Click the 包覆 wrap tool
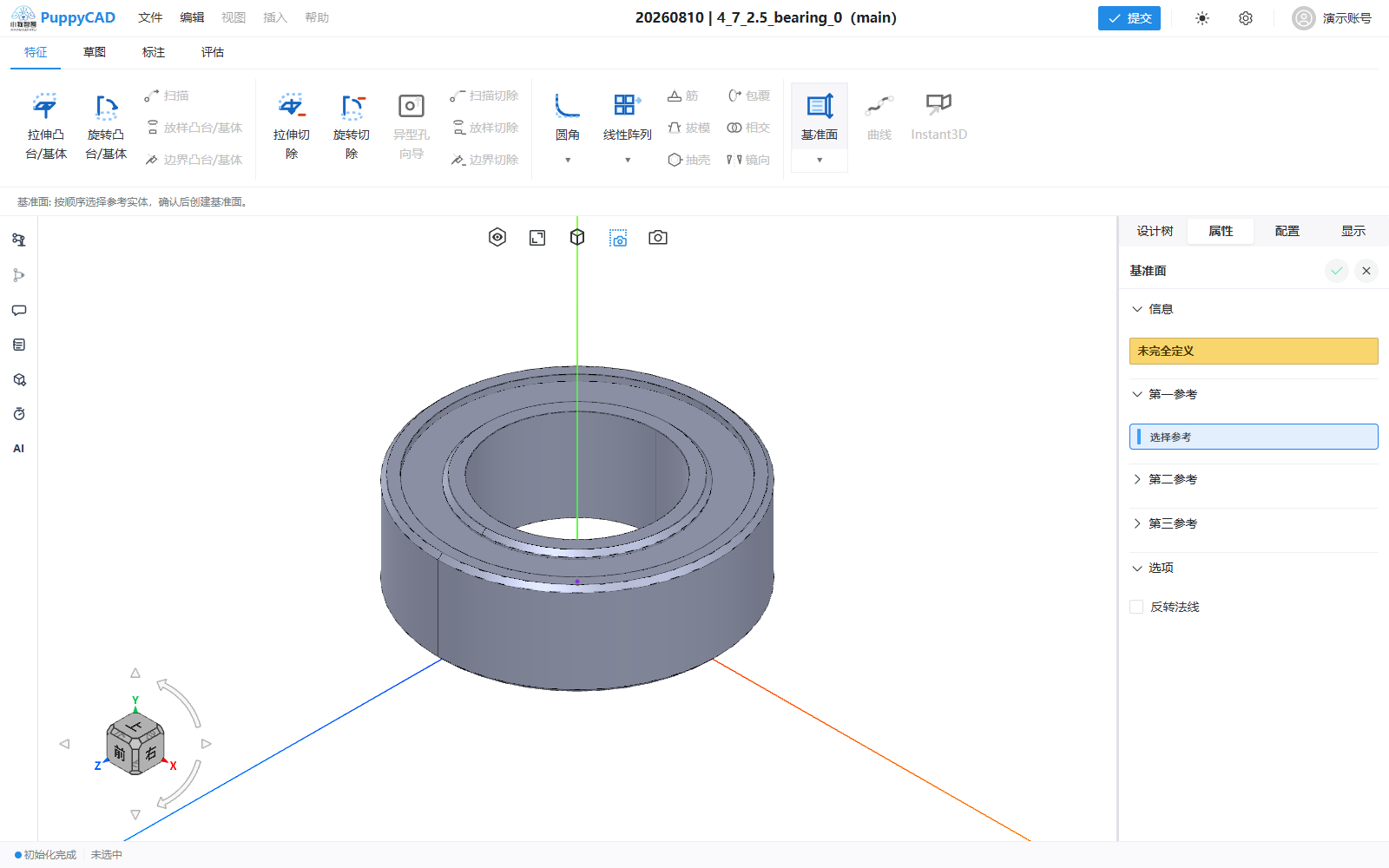The height and width of the screenshot is (868, 1389). [748, 95]
